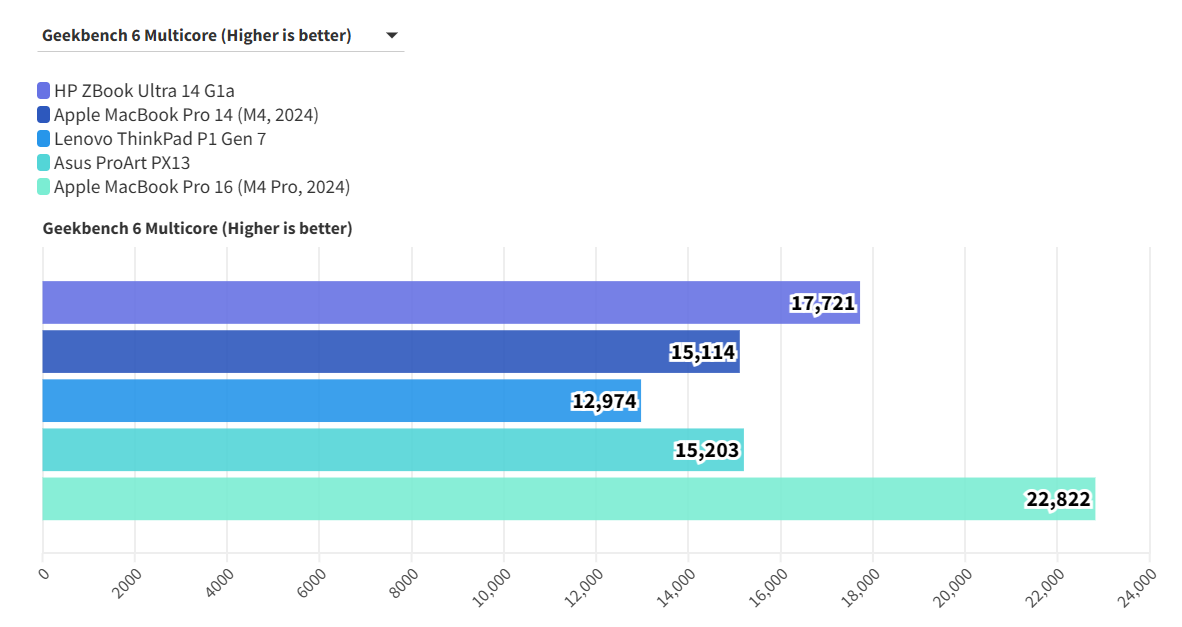The image size is (1182, 627).
Task: Click the 17,721 score label
Action: [x=823, y=303]
